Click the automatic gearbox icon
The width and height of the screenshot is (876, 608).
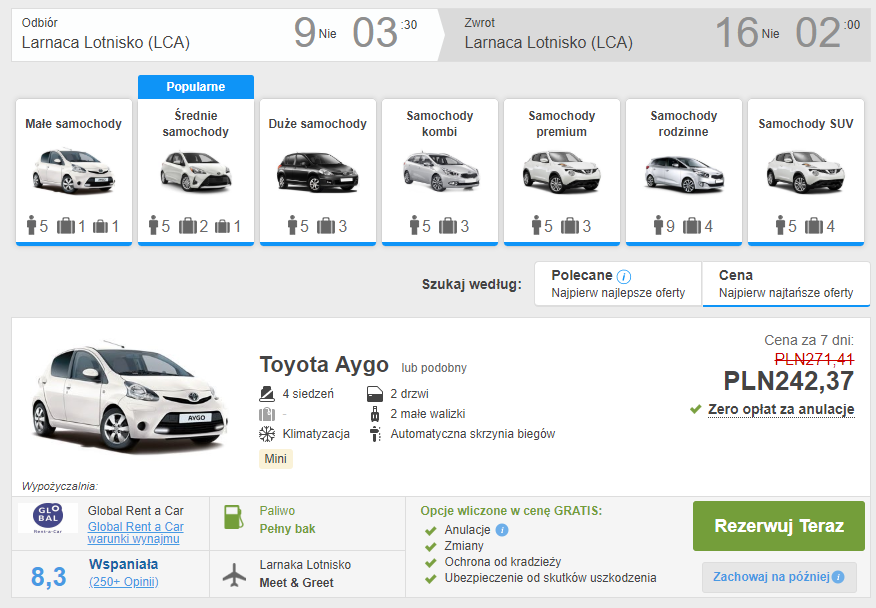coord(375,434)
